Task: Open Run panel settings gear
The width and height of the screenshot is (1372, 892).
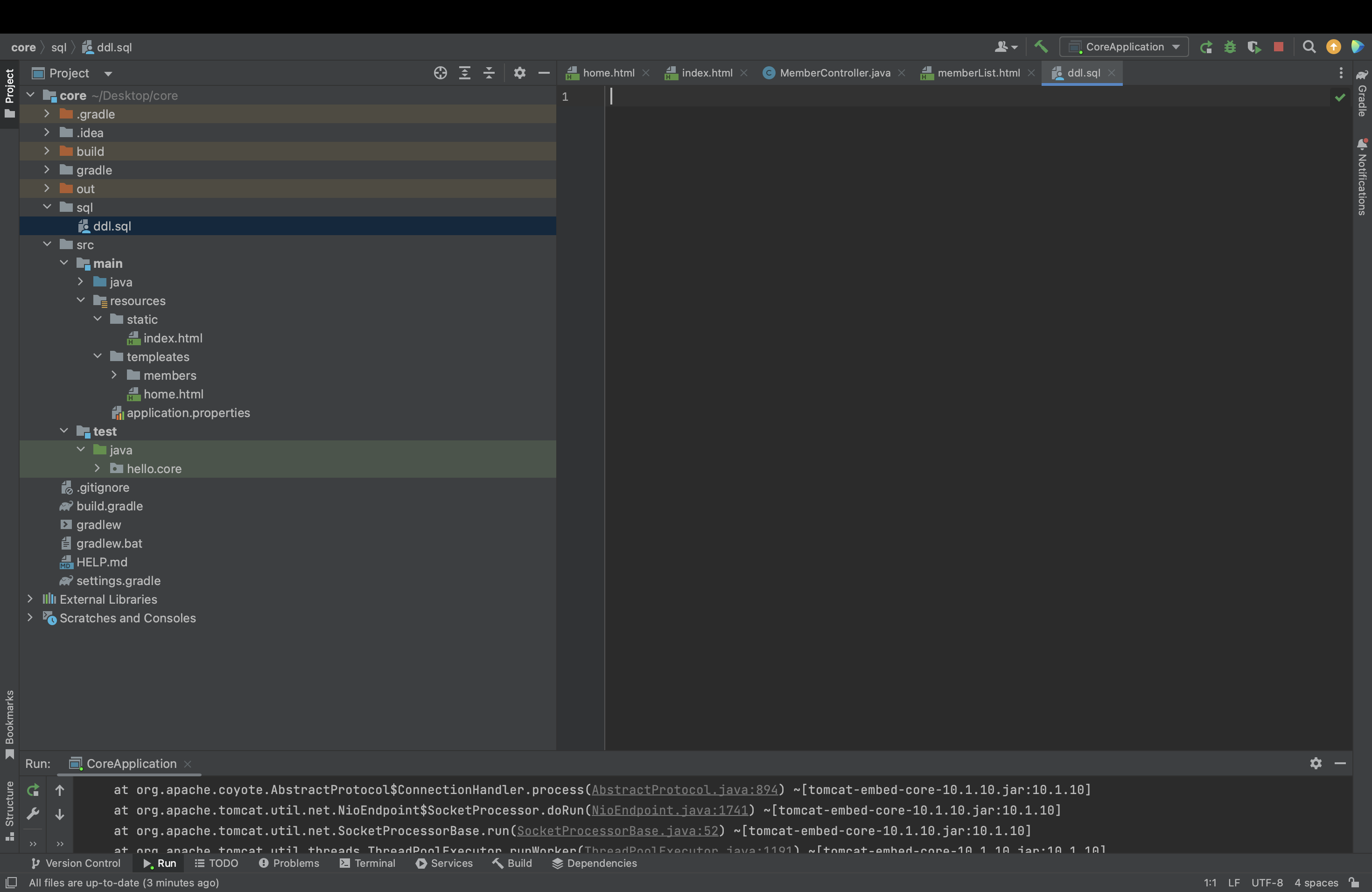Action: pos(1316,763)
